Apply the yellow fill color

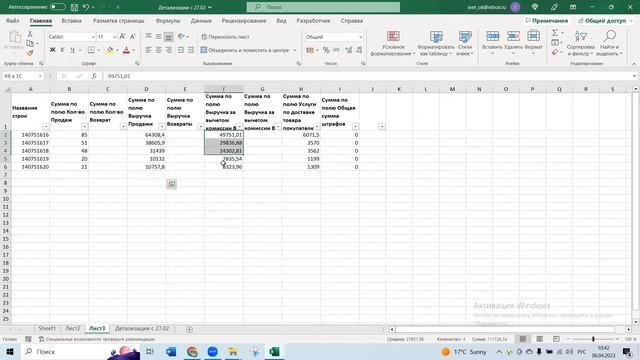[110, 50]
